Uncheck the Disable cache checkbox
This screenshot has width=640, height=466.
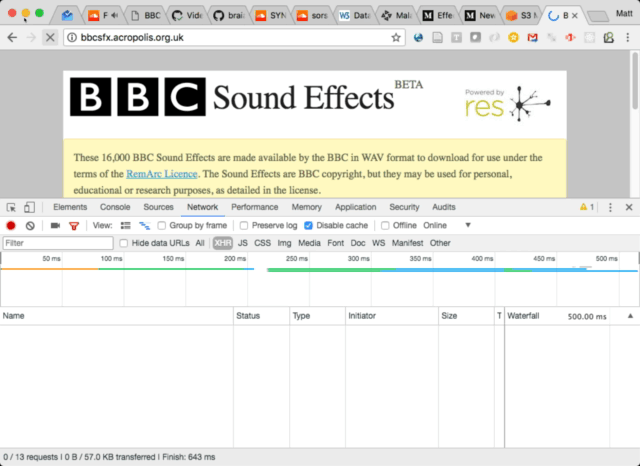pos(308,225)
